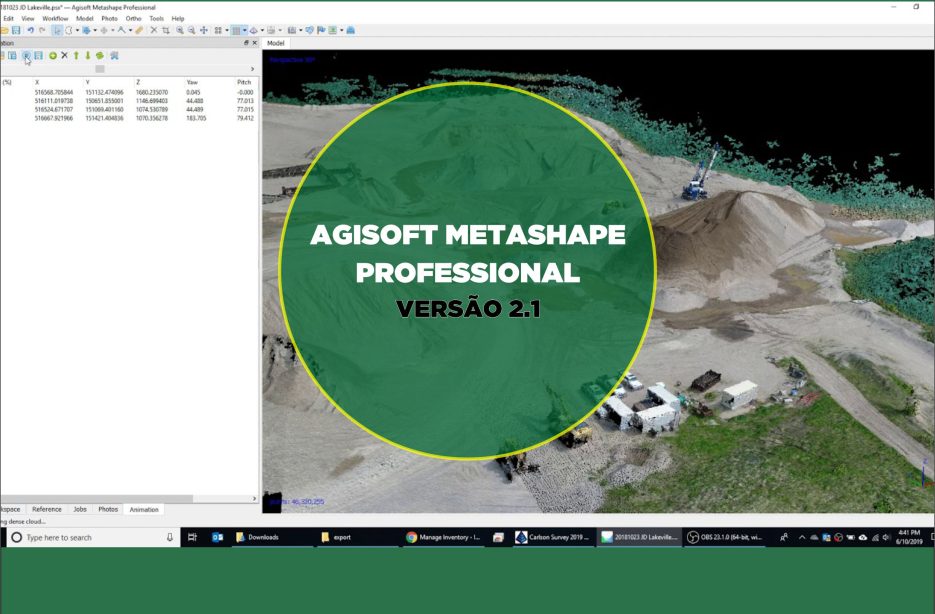Choose the Move Object tool
This screenshot has height=614, width=935.
pos(104,30)
